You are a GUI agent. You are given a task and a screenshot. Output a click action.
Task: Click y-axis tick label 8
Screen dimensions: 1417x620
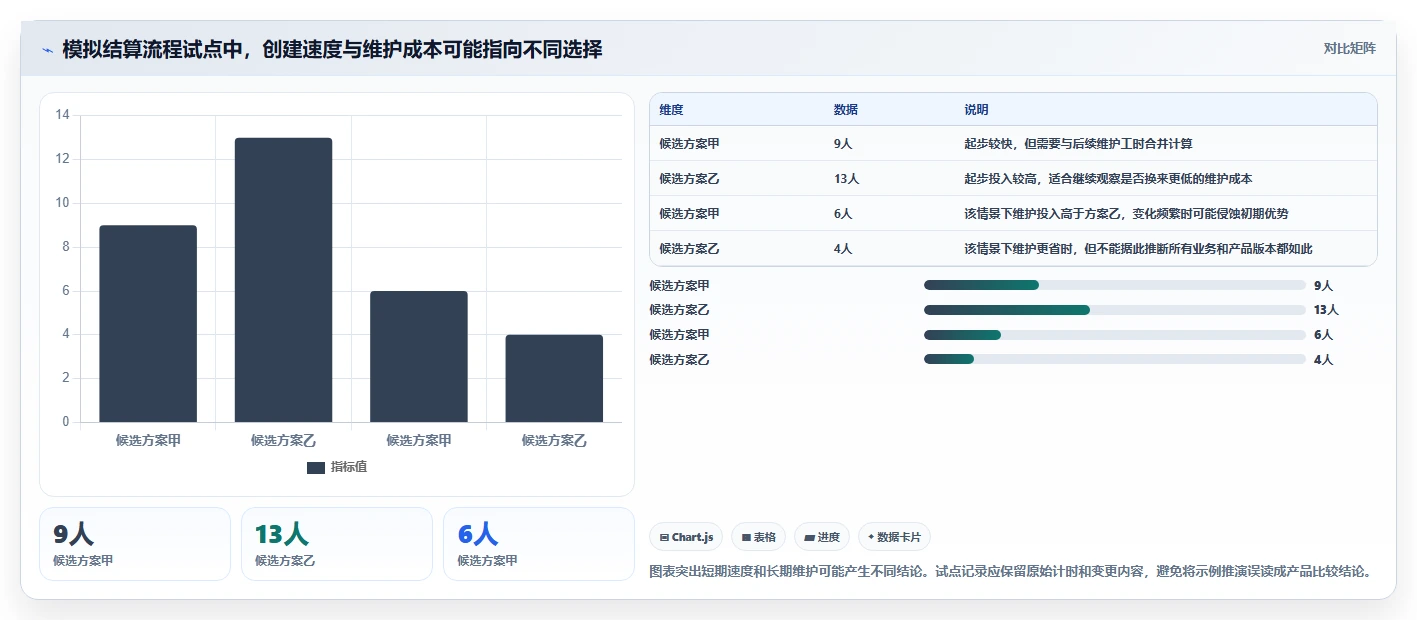(66, 247)
